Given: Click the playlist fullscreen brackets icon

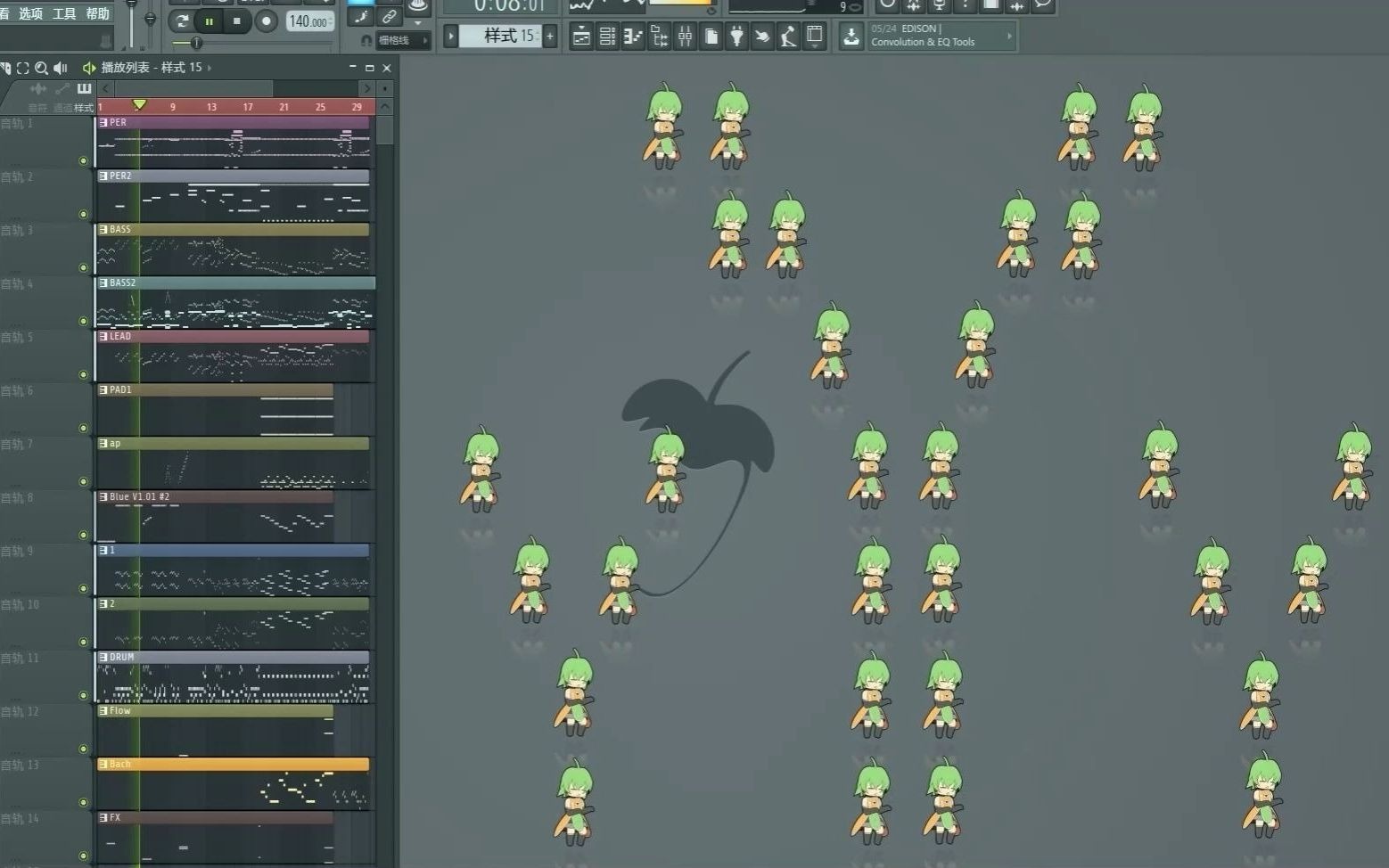Looking at the screenshot, I should pyautogui.click(x=23, y=68).
